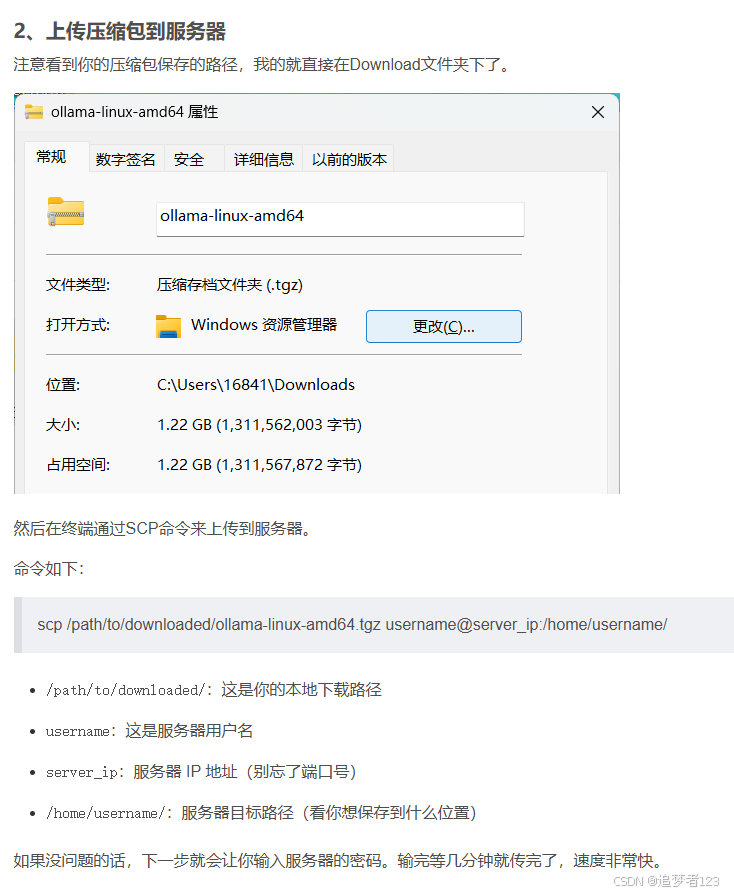This screenshot has width=734, height=894.
Task: Click the location path C:\Users\16841\Downloads
Action: [x=256, y=385]
